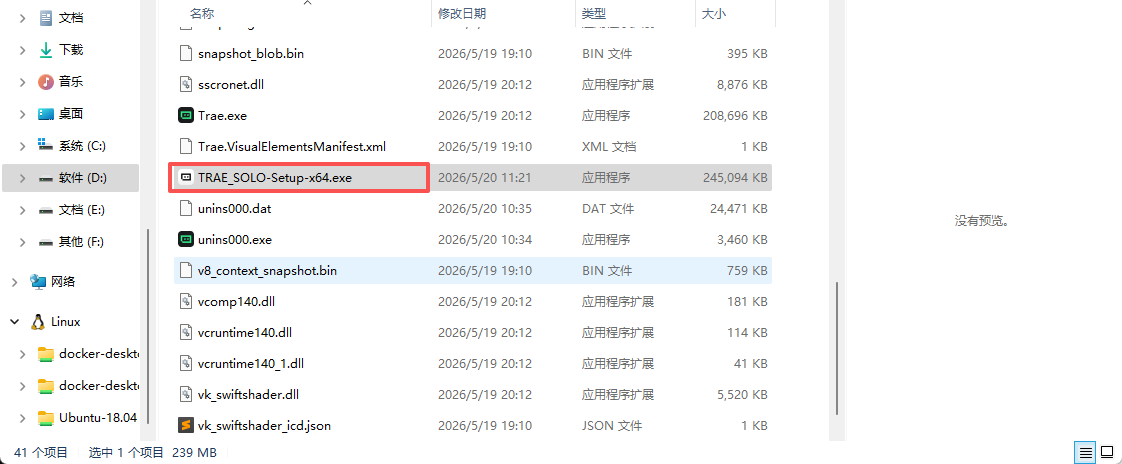
Task: Click XML 文档 type cell
Action: (609, 146)
